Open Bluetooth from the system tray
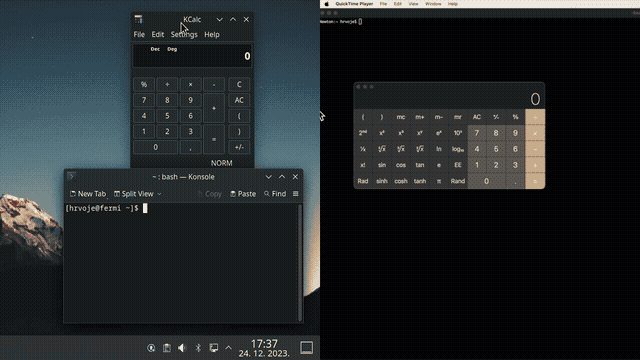The height and width of the screenshot is (360, 640). (x=198, y=348)
